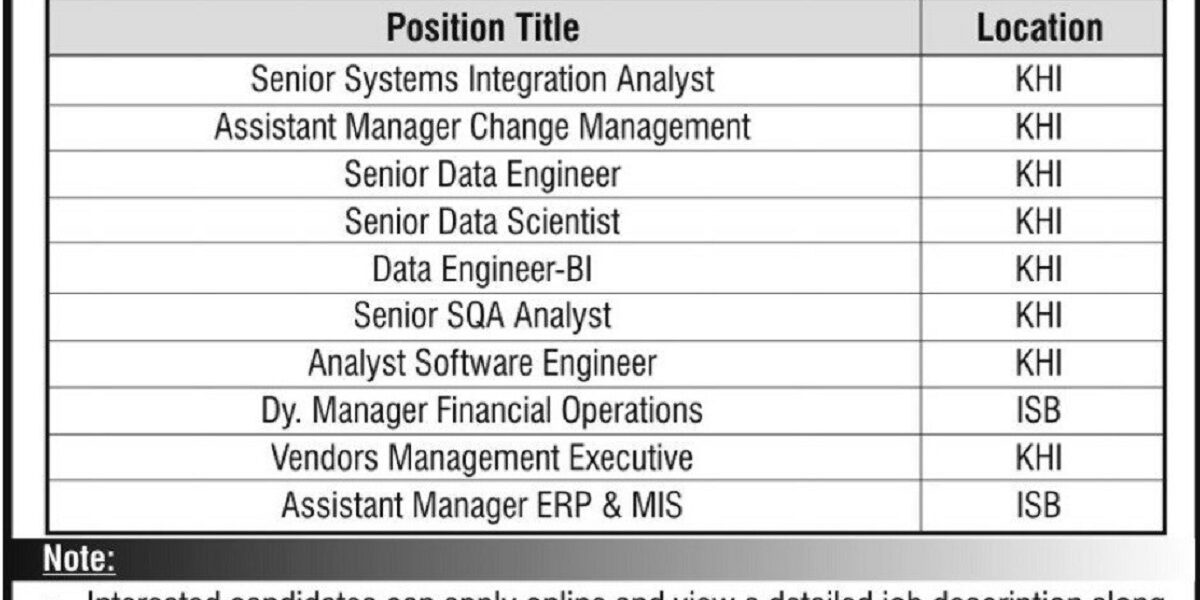Click the Note: heading label
Image resolution: width=1200 pixels, height=600 pixels.
[x=79, y=560]
